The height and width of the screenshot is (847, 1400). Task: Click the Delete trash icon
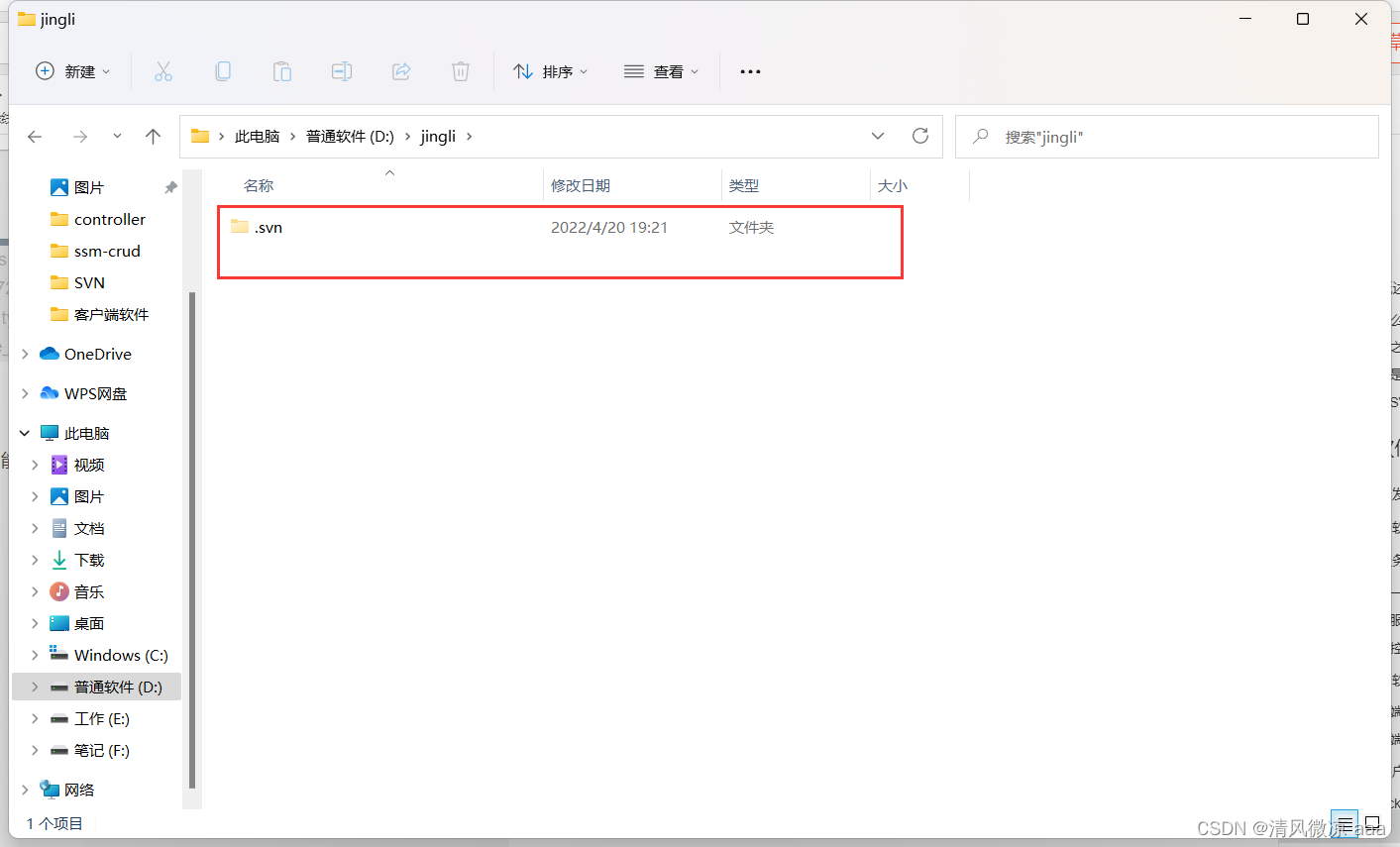[461, 71]
